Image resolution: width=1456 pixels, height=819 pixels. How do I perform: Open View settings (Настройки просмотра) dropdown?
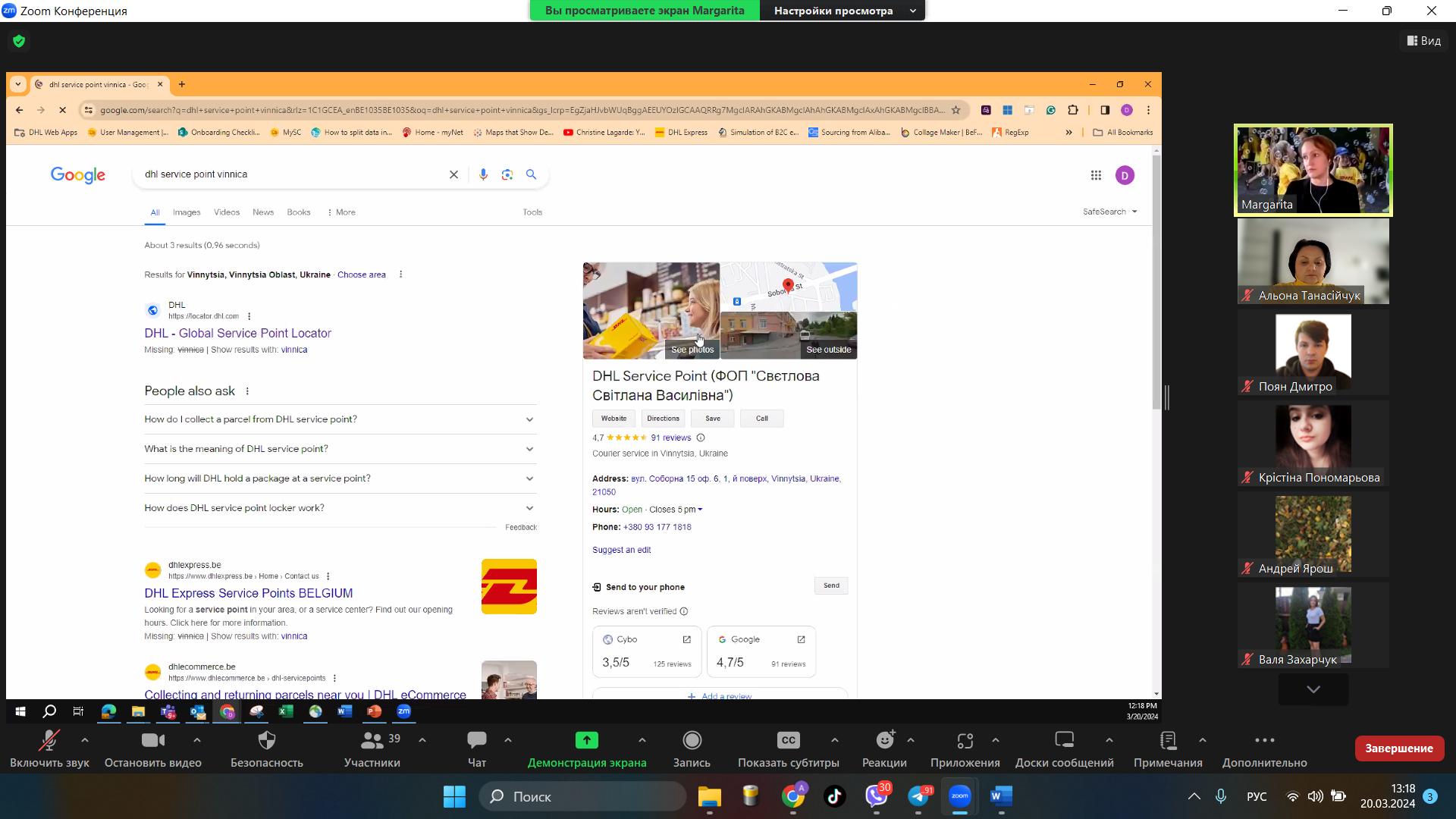pos(842,11)
